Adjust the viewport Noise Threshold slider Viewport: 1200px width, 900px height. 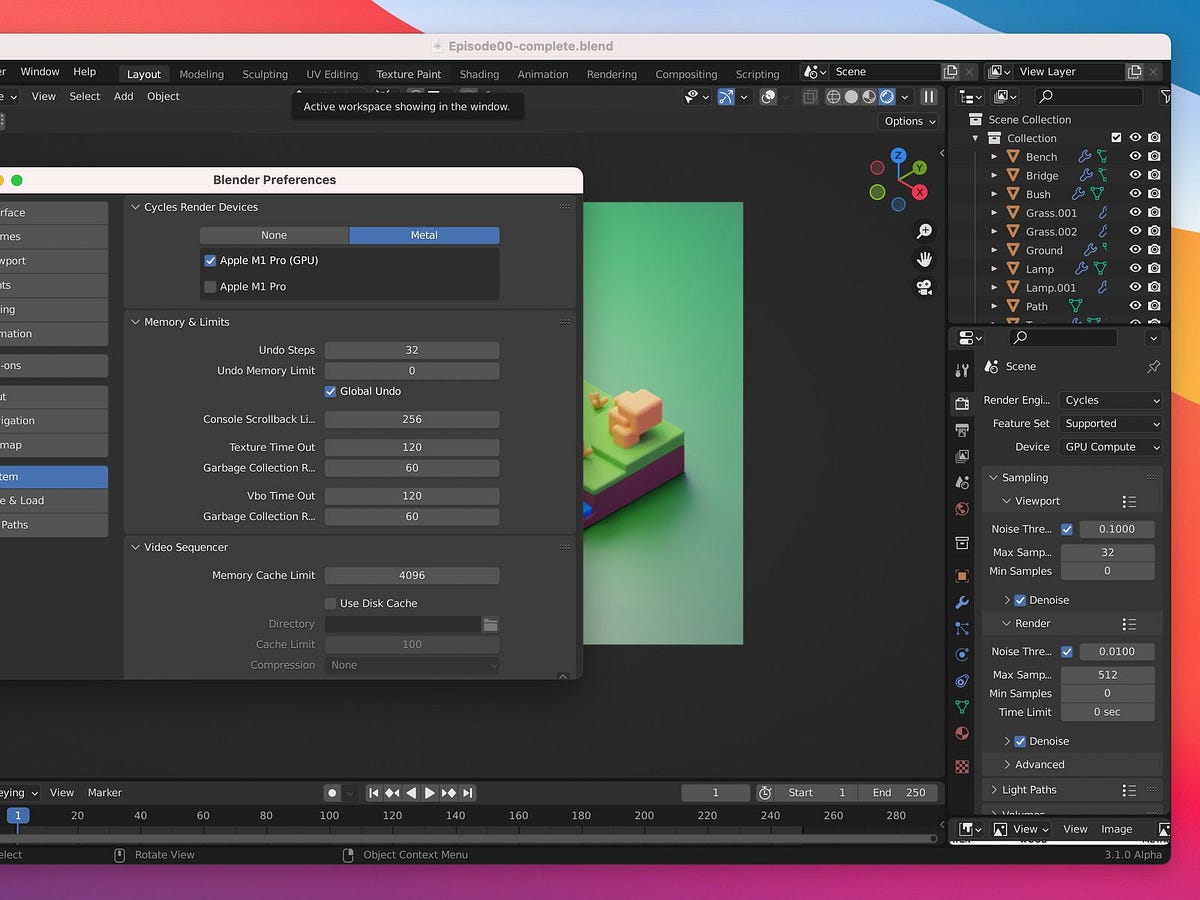coord(1117,529)
